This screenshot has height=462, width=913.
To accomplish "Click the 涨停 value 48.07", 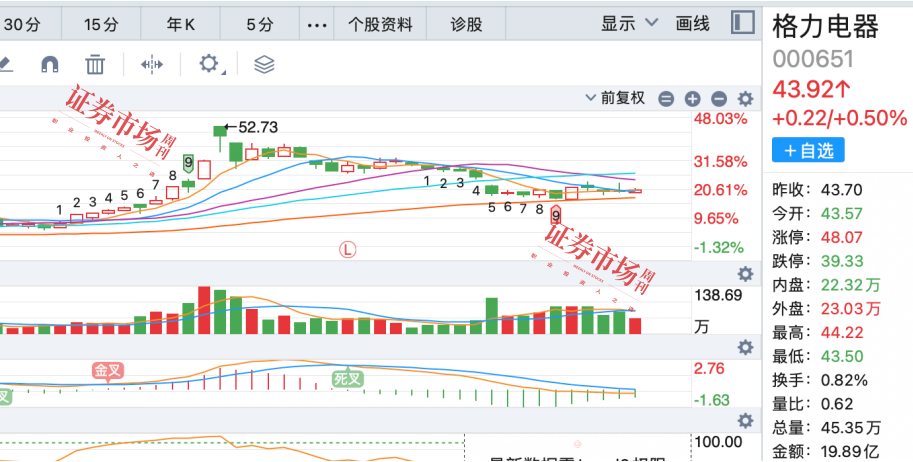I will pyautogui.click(x=842, y=237).
